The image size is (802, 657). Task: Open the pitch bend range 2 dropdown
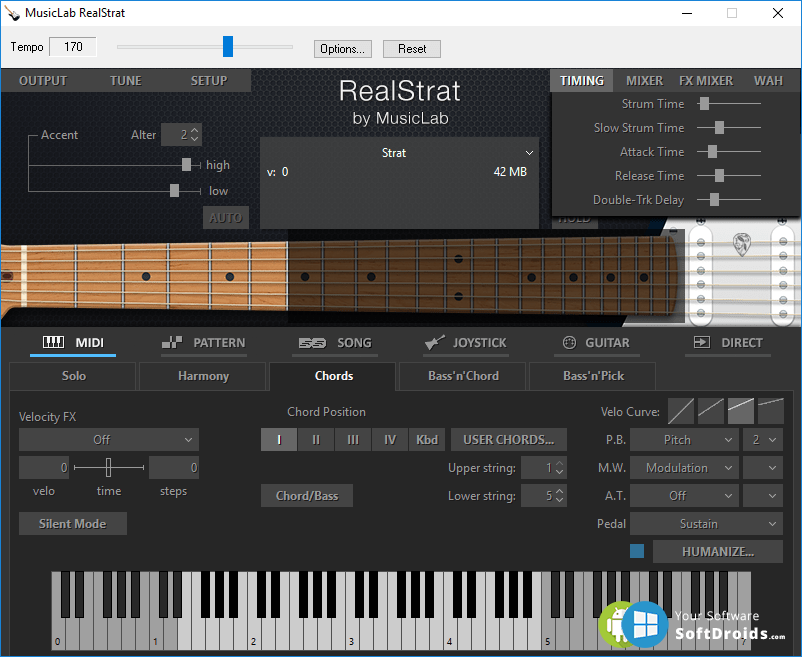pyautogui.click(x=763, y=440)
